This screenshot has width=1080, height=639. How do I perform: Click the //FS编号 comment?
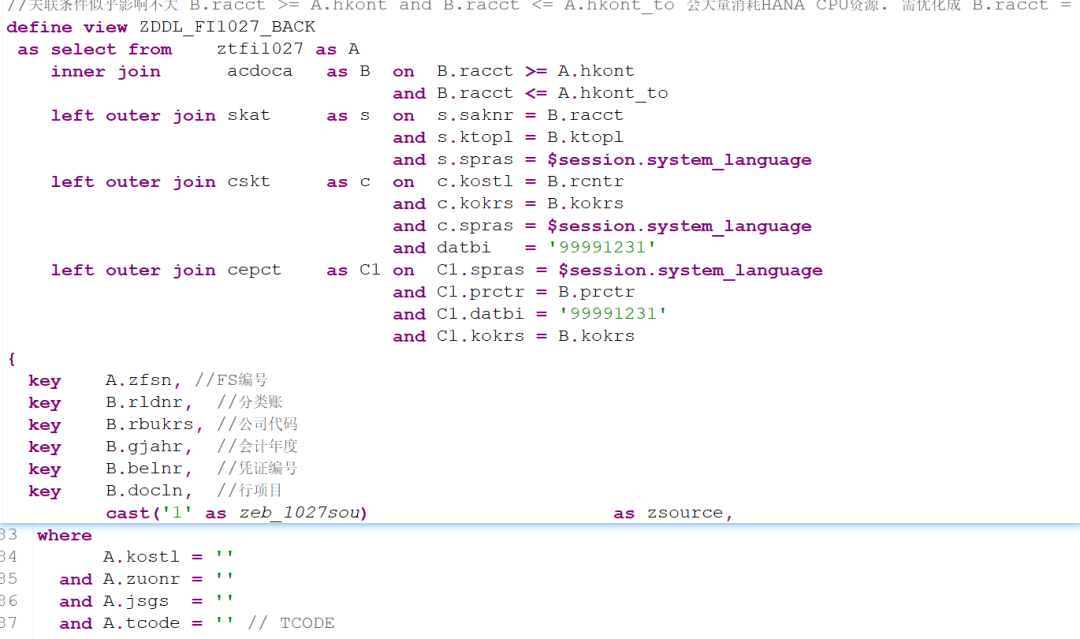(x=231, y=380)
